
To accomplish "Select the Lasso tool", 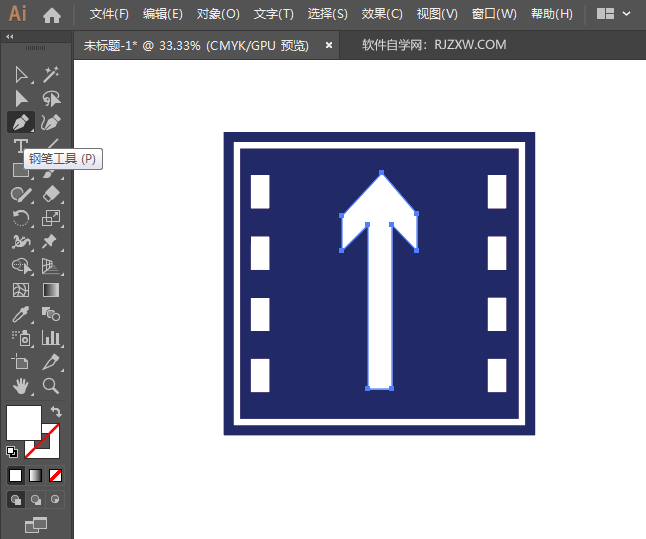I will (x=51, y=99).
